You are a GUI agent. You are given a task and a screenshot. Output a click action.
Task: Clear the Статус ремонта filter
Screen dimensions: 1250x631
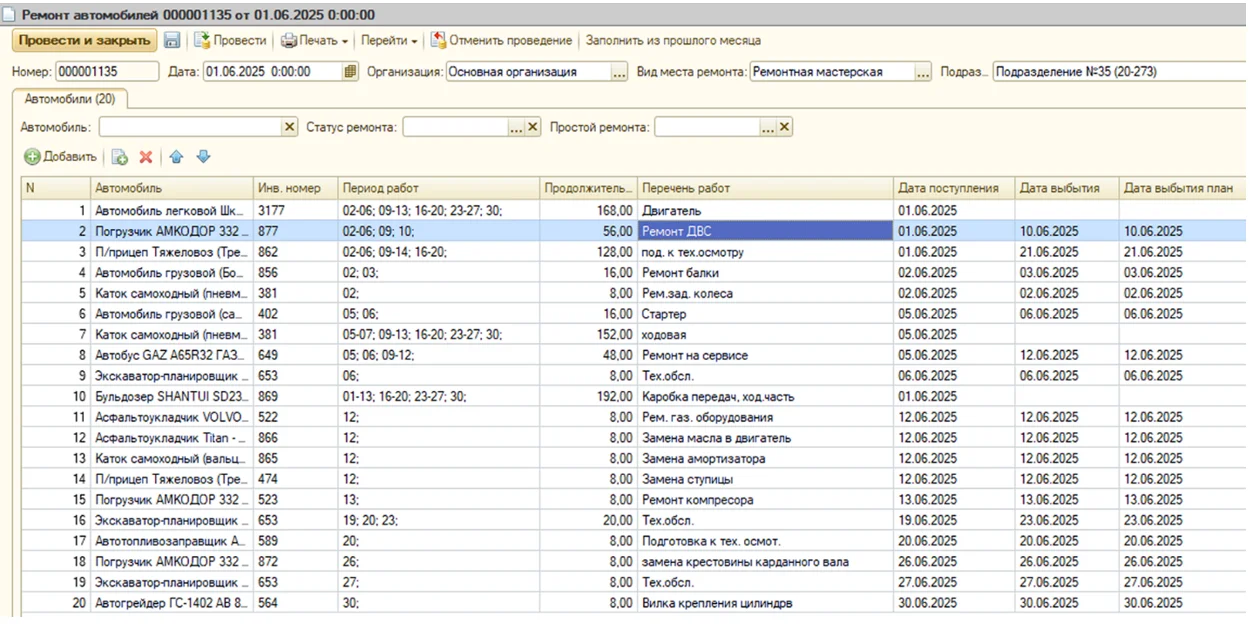(x=533, y=127)
